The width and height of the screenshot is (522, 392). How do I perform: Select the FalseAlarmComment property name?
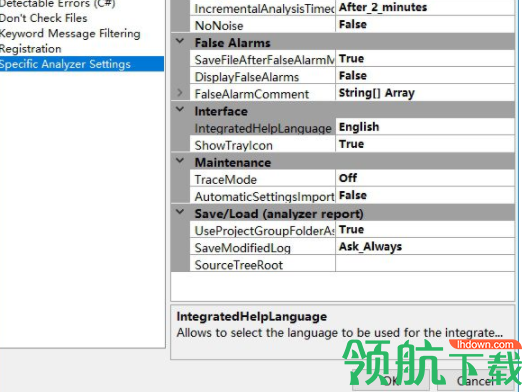click(263, 94)
